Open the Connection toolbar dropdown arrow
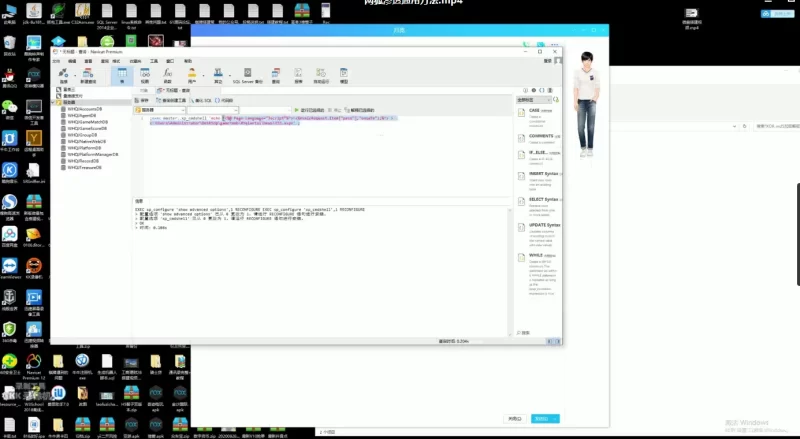 [x=74, y=76]
